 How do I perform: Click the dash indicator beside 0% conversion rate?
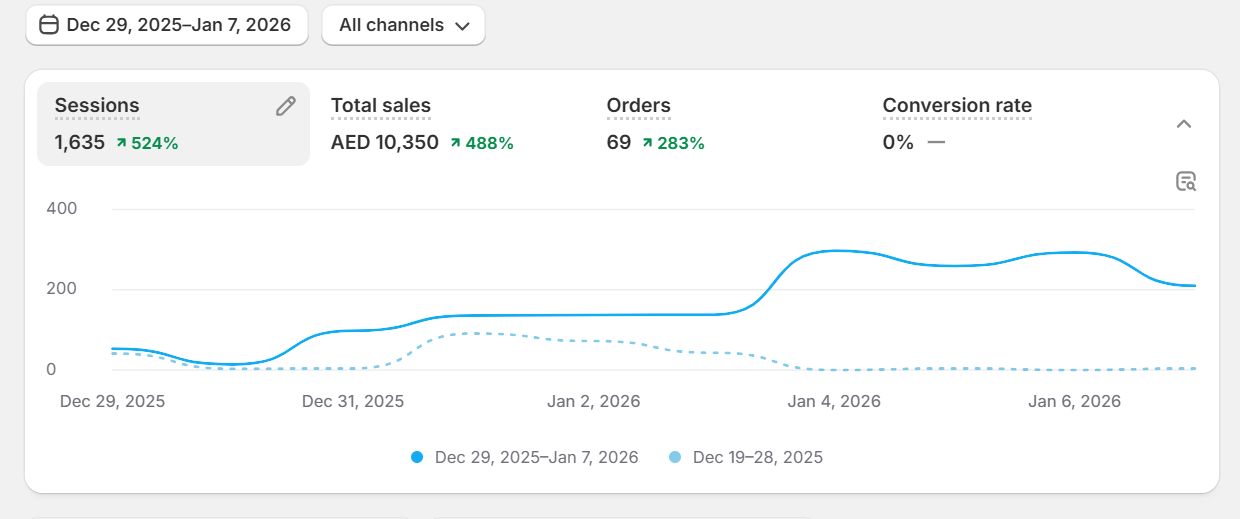tap(935, 142)
